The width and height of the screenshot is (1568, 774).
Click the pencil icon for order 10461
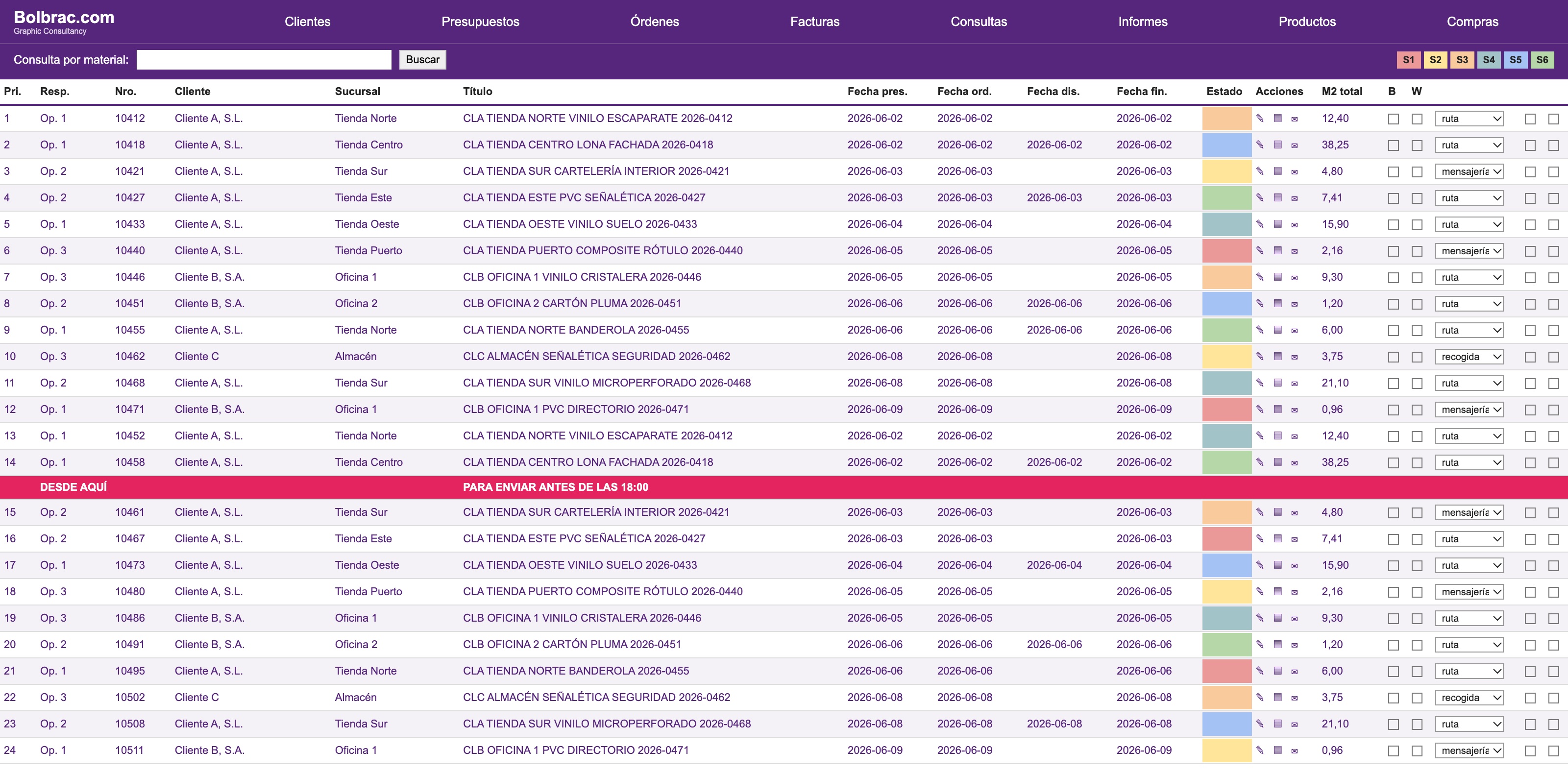pyautogui.click(x=1260, y=512)
